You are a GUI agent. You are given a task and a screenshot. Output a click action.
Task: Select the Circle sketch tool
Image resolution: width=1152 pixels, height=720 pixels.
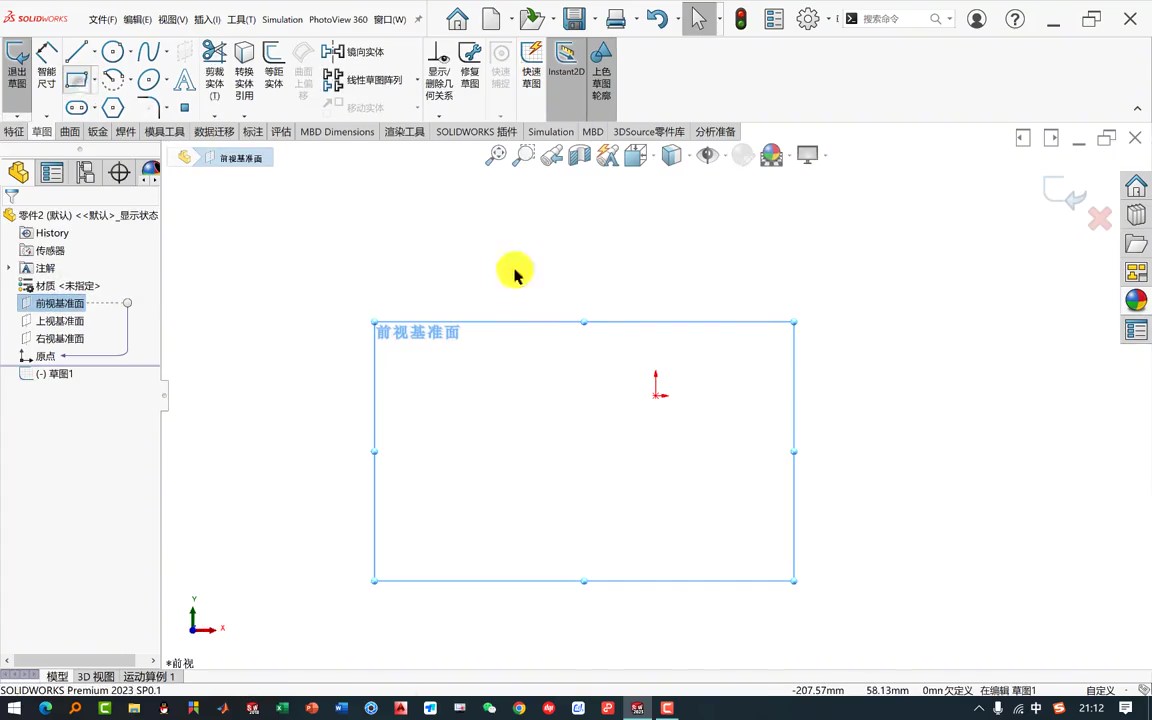click(112, 51)
